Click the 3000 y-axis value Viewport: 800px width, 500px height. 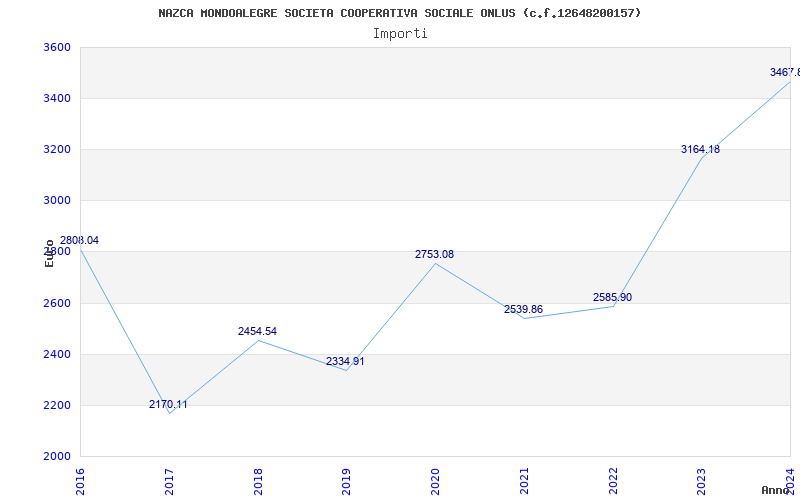click(x=56, y=201)
